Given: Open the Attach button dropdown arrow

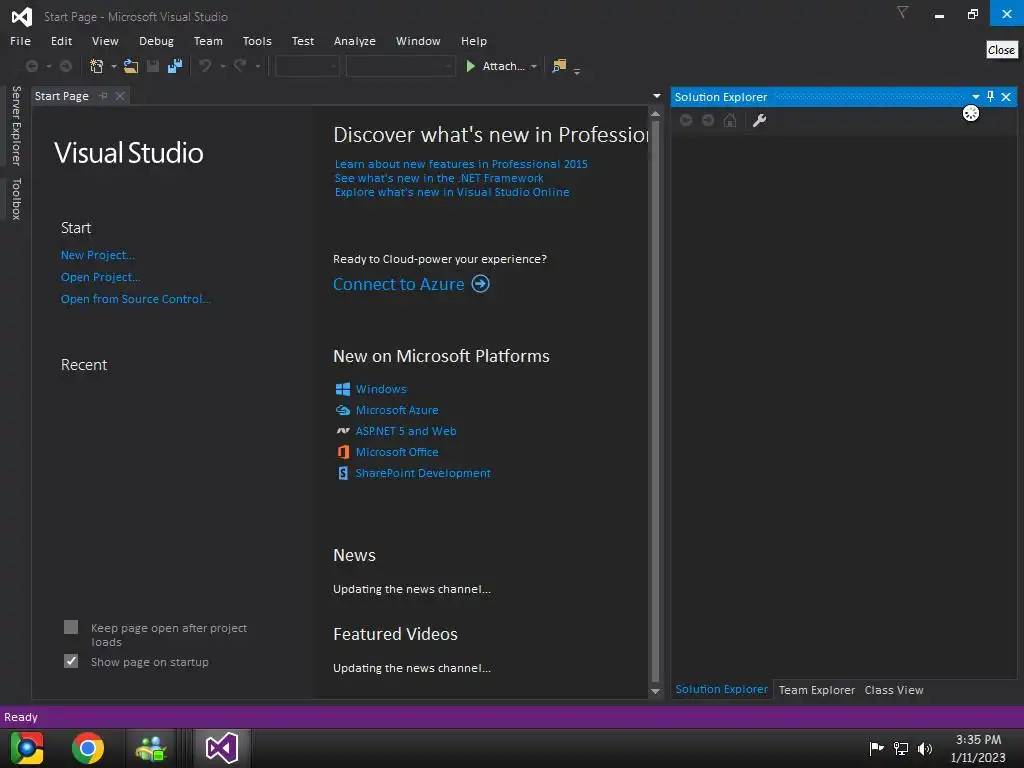Looking at the screenshot, I should point(534,67).
